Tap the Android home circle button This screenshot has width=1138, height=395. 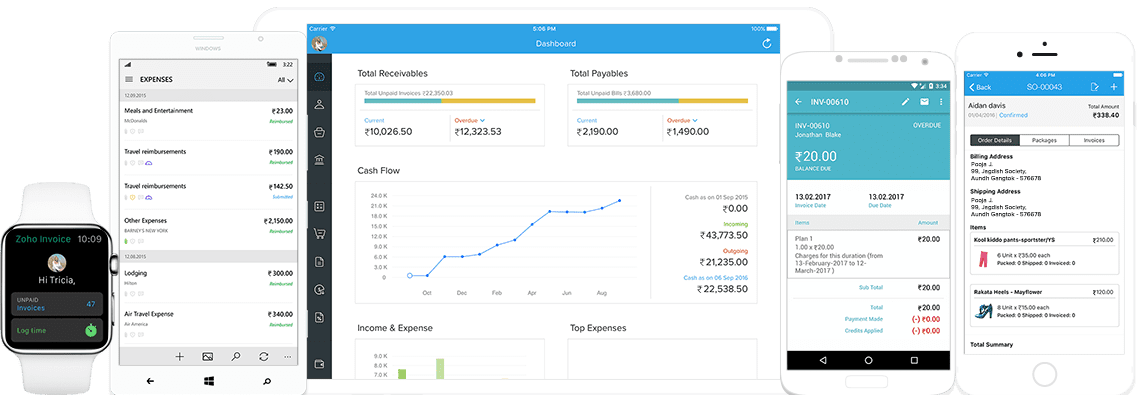coord(868,360)
